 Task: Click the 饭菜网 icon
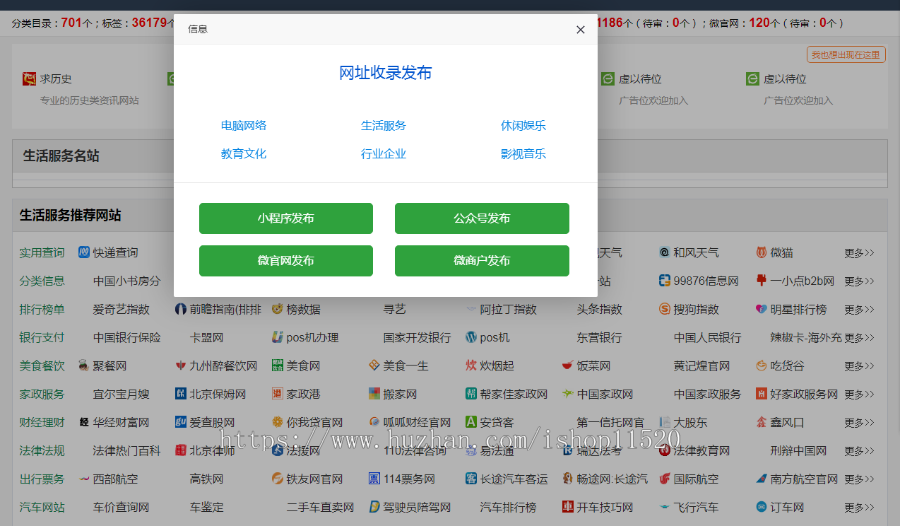point(567,365)
